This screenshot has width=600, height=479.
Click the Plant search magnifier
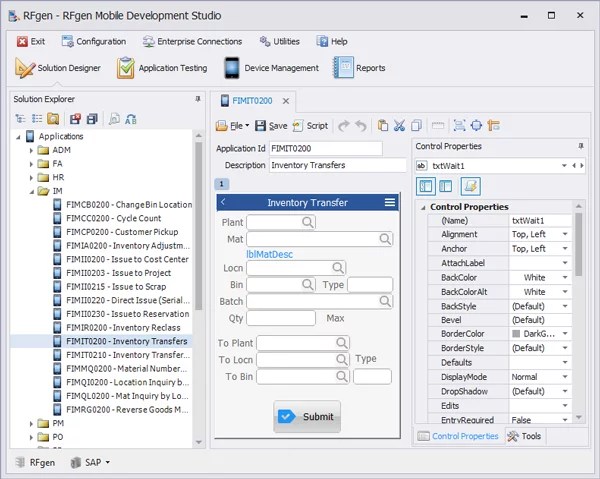click(307, 222)
